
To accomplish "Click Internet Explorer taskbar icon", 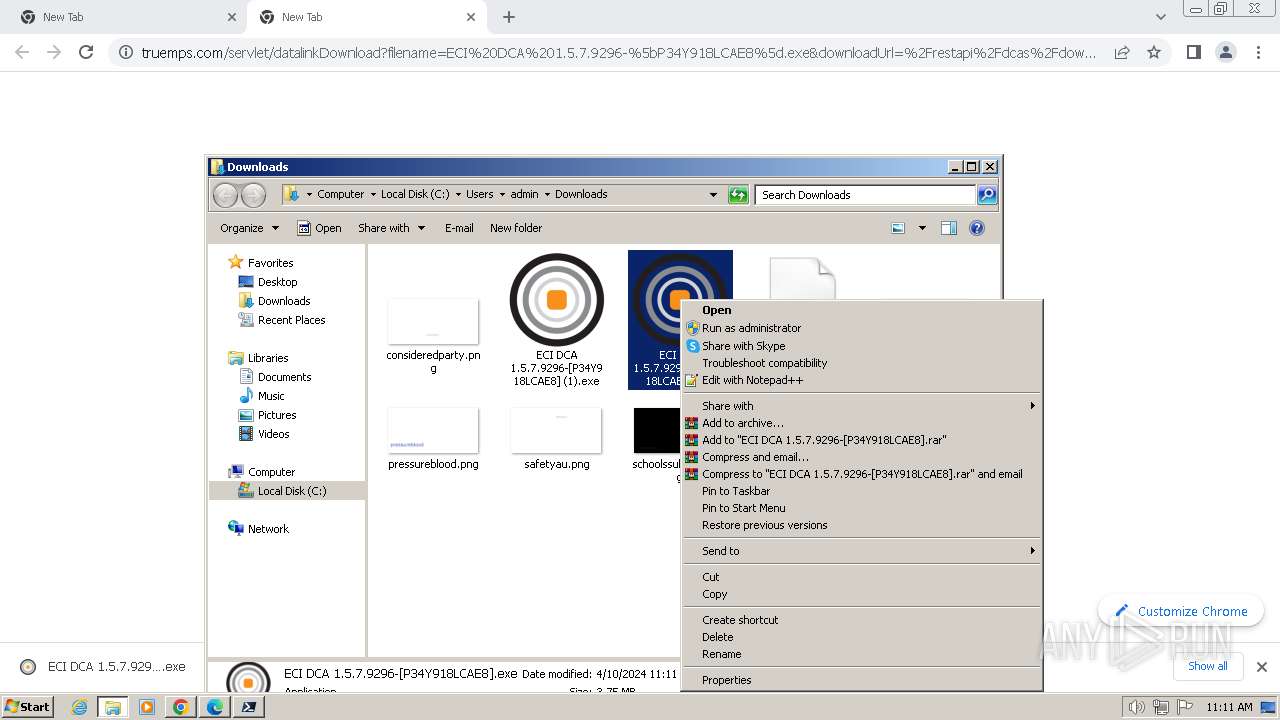I will 80,707.
